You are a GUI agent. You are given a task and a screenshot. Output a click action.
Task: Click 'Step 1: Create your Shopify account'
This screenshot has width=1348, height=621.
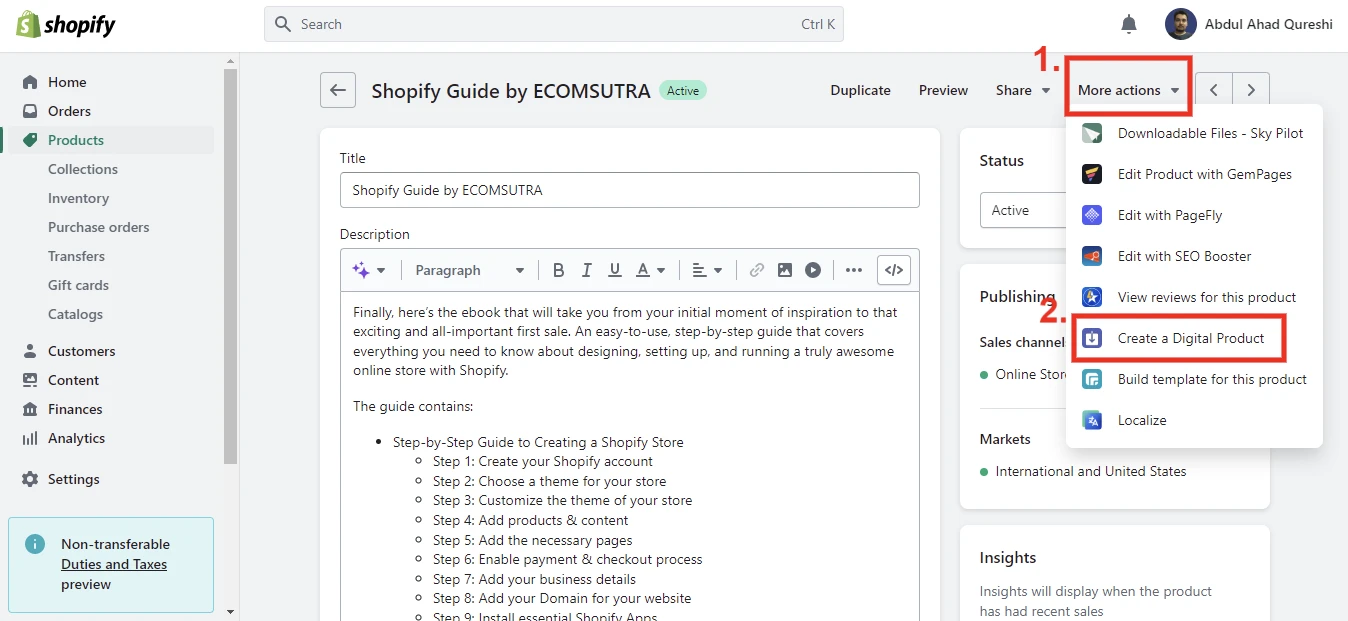click(543, 461)
